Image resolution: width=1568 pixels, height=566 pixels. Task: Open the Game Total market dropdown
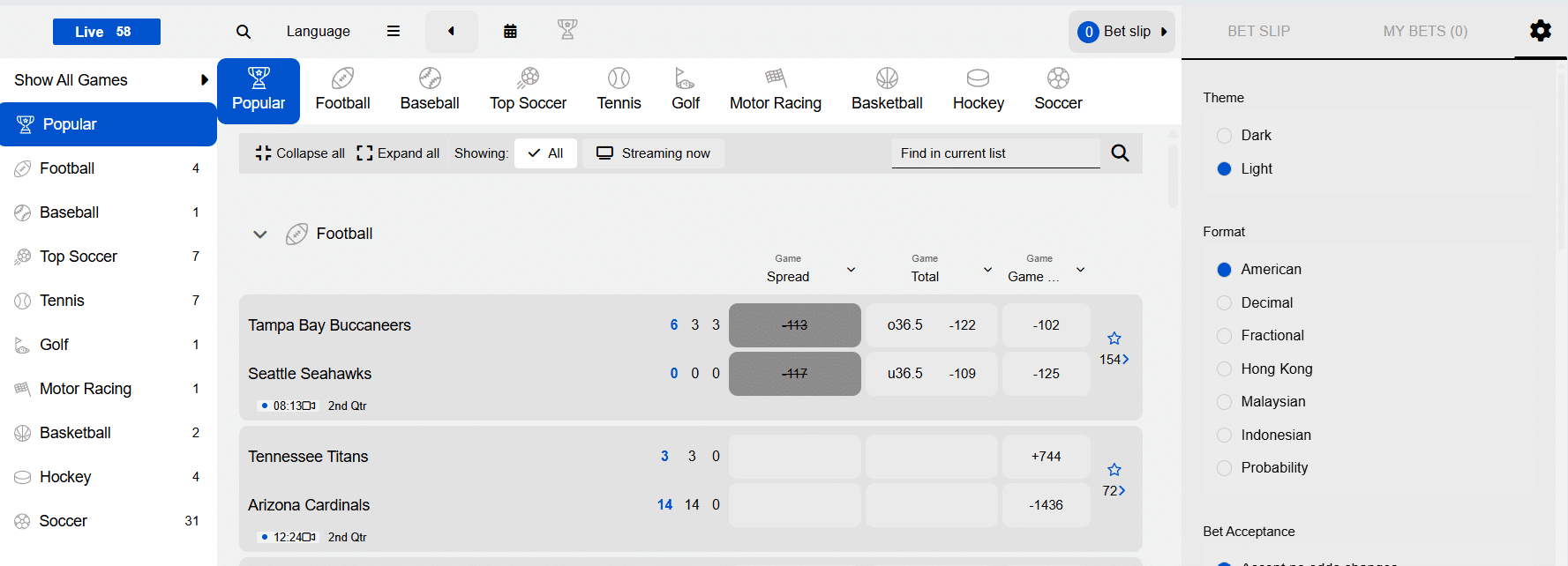click(x=987, y=269)
